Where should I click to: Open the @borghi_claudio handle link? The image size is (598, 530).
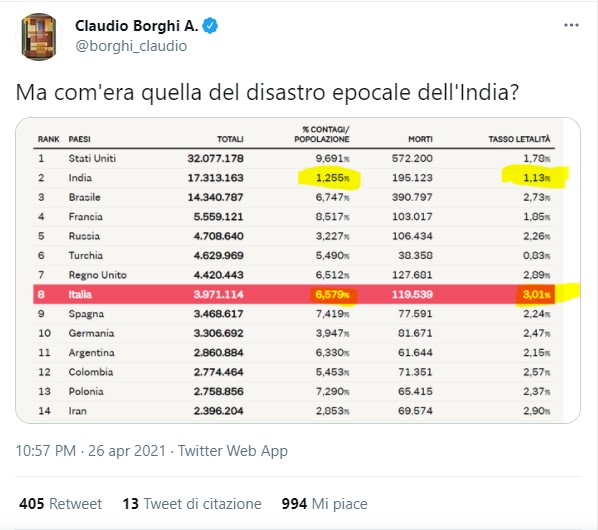(x=131, y=46)
